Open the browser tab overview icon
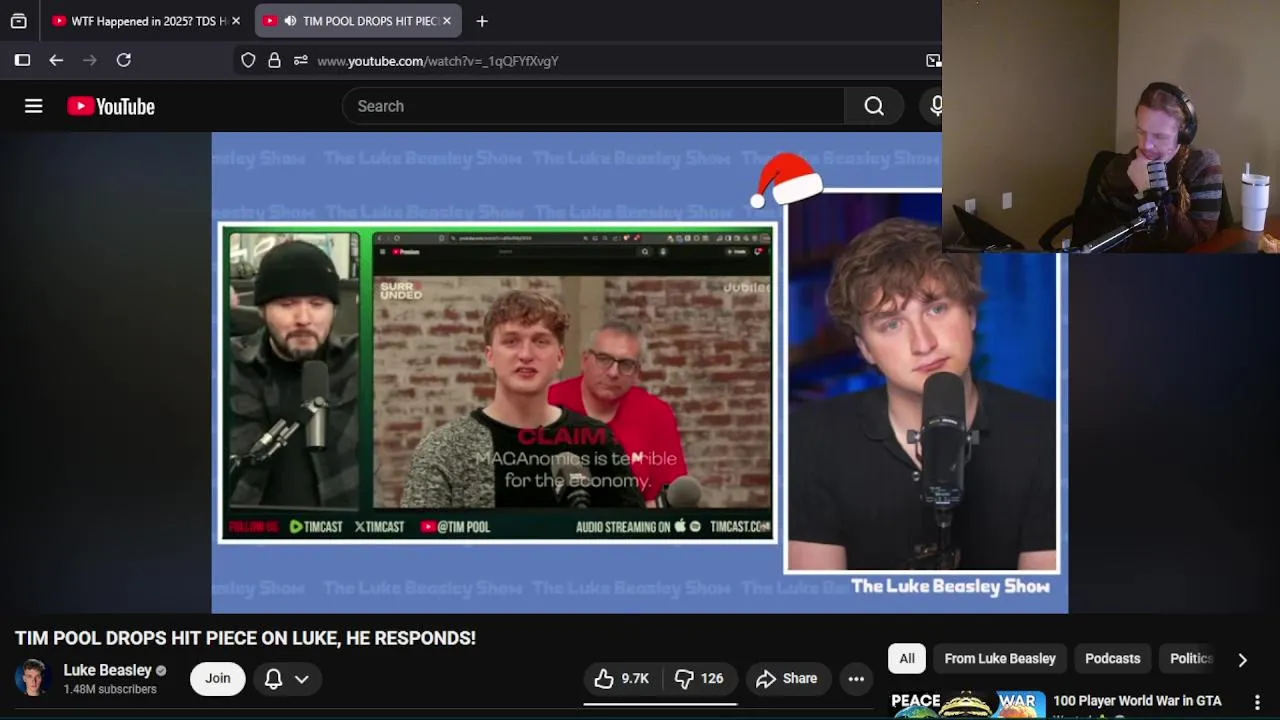 point(18,21)
